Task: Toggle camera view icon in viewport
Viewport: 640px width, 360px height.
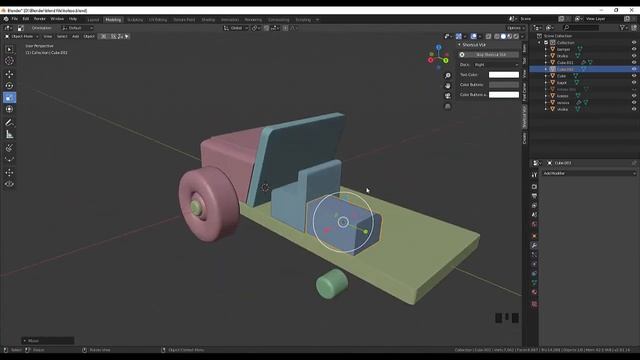Action: pos(448,96)
